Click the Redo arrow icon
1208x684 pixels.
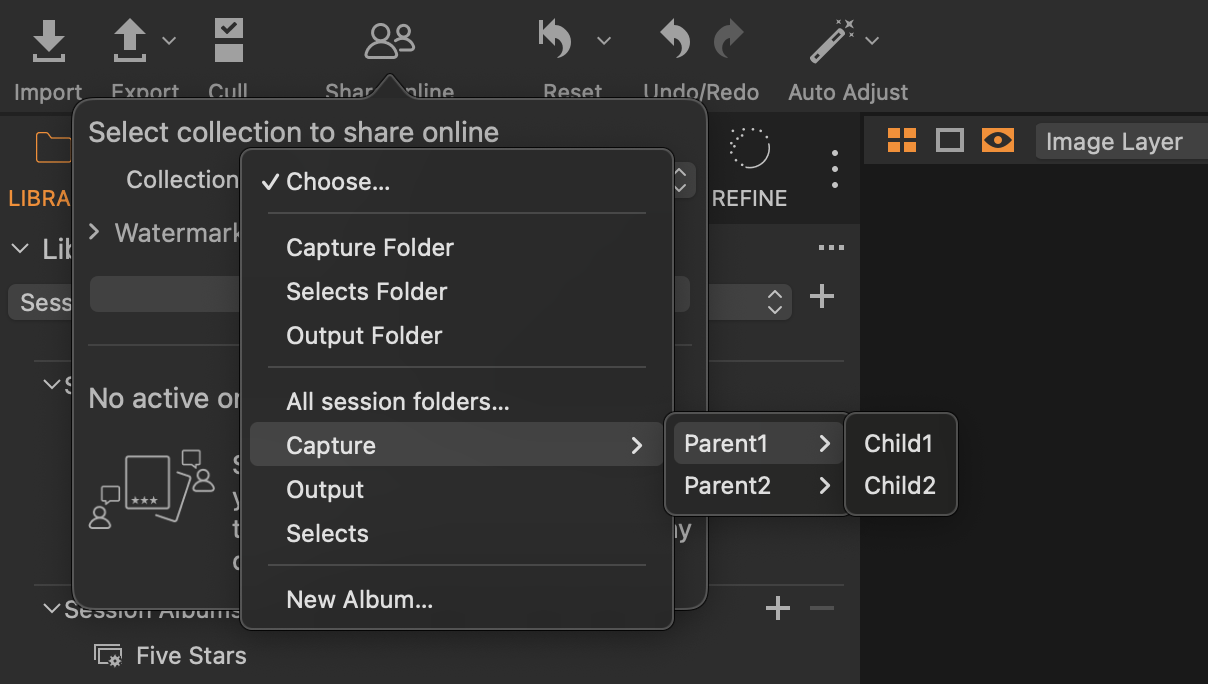click(729, 42)
